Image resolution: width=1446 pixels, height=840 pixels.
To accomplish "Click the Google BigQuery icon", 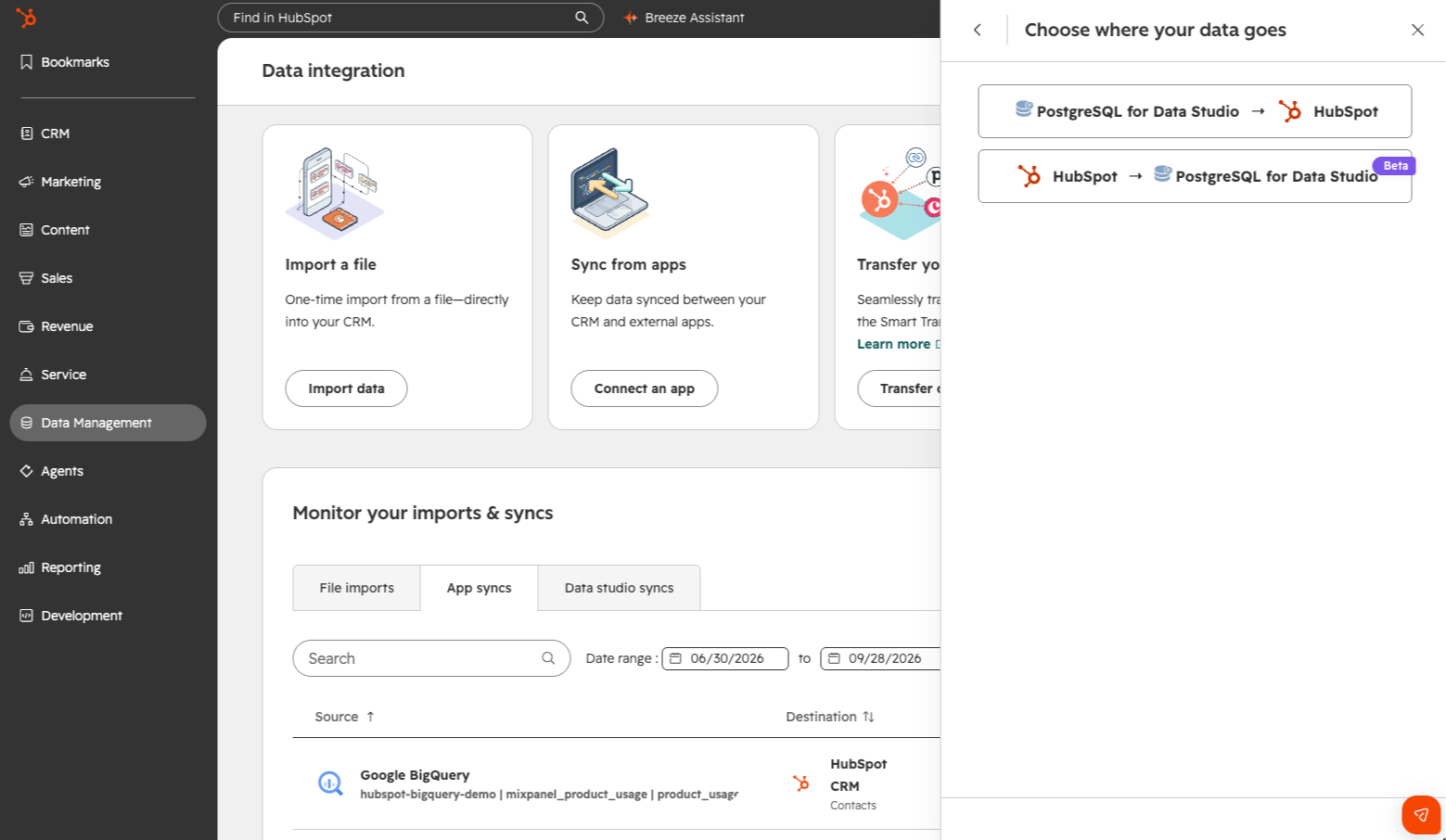I will pos(330,783).
